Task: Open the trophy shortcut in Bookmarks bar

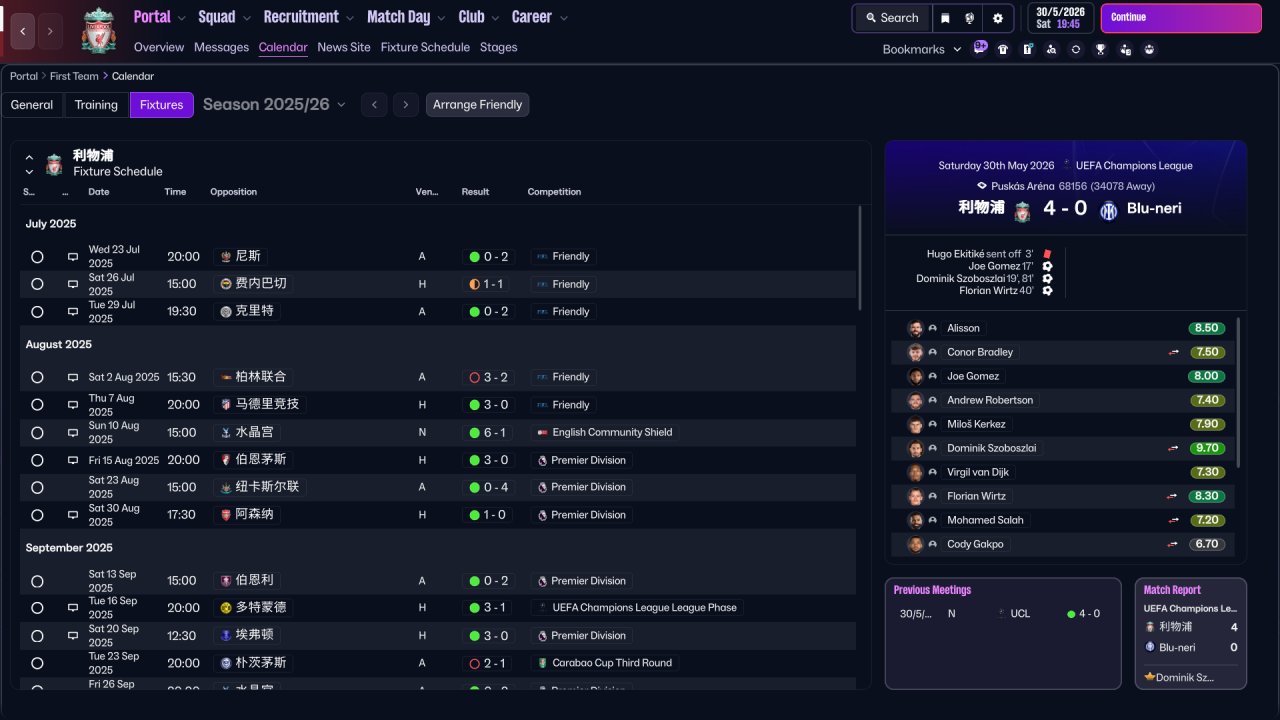Action: click(x=1100, y=49)
